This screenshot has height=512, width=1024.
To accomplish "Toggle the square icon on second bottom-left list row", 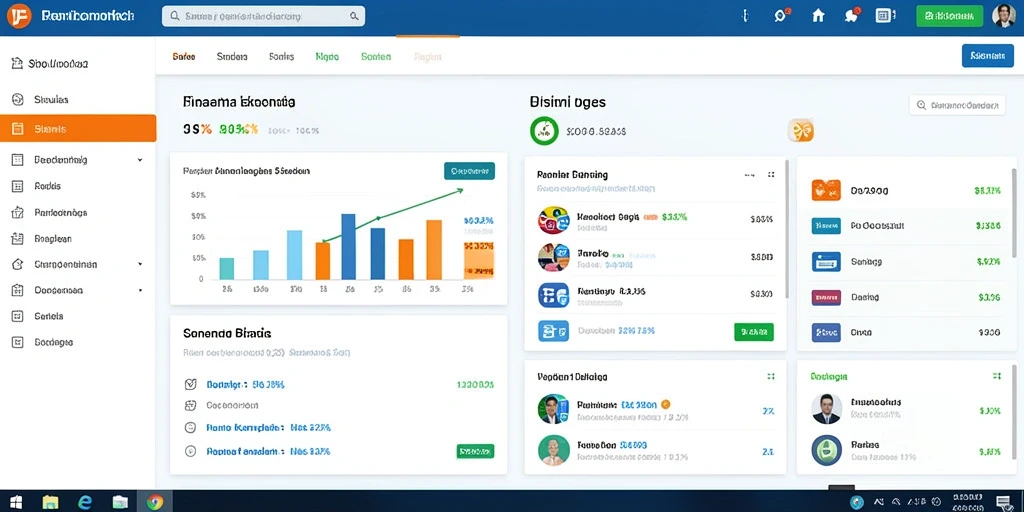I will coord(191,406).
